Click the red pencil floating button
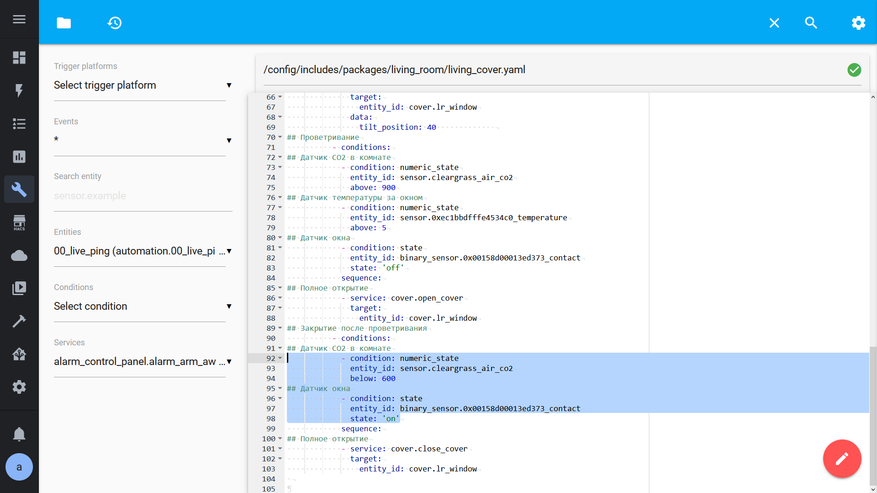 [x=841, y=458]
